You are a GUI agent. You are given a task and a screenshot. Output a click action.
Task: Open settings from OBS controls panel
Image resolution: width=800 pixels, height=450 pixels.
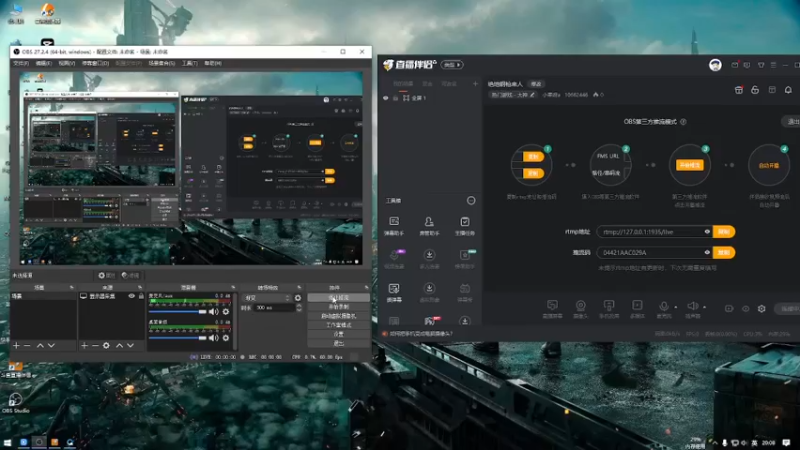coord(339,334)
